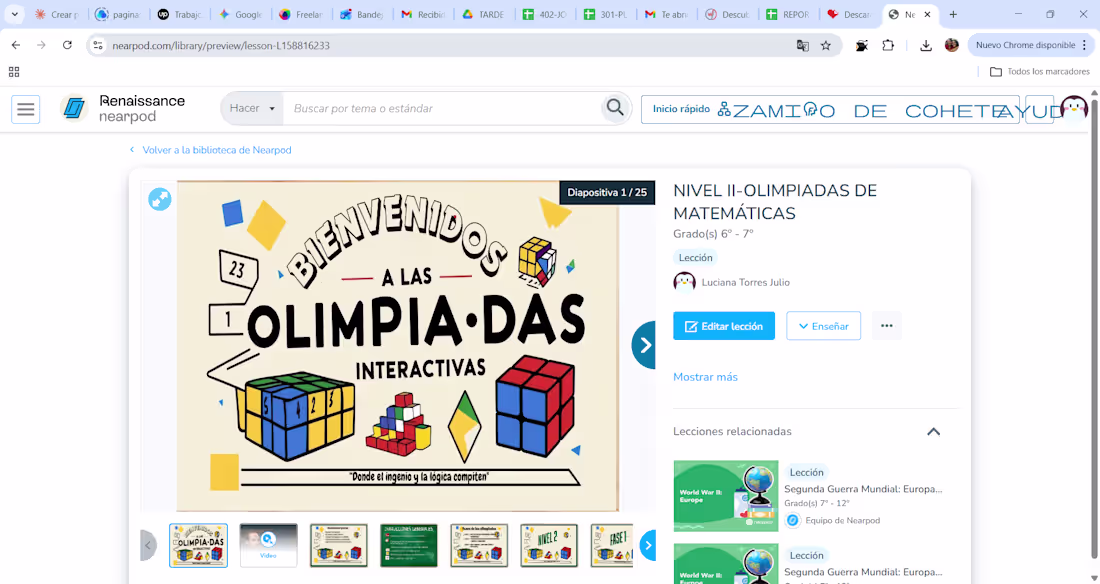The width and height of the screenshot is (1100, 584).
Task: Click the Renaissance Nearpod logo
Action: pyautogui.click(x=123, y=109)
